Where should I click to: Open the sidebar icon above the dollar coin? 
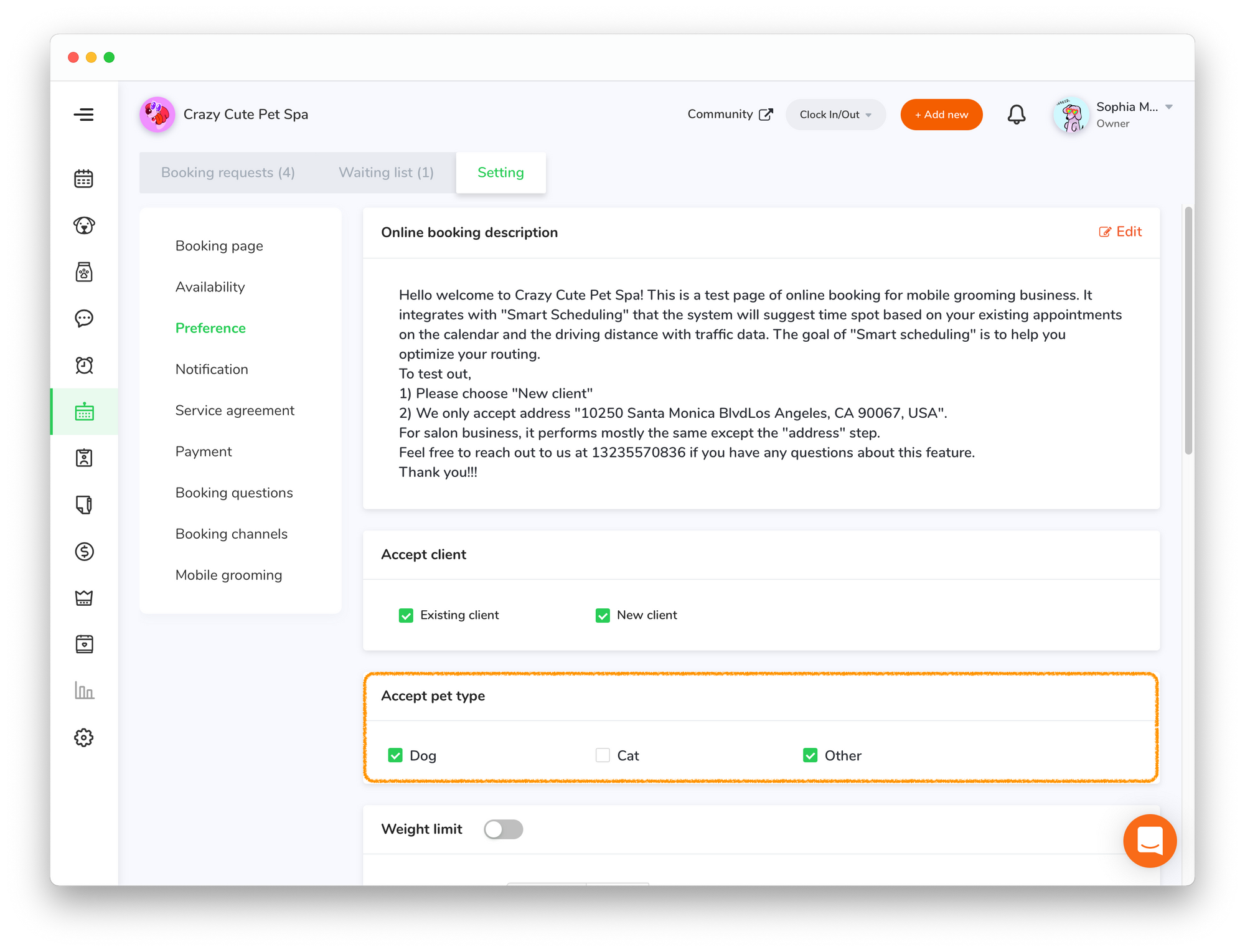pos(84,505)
